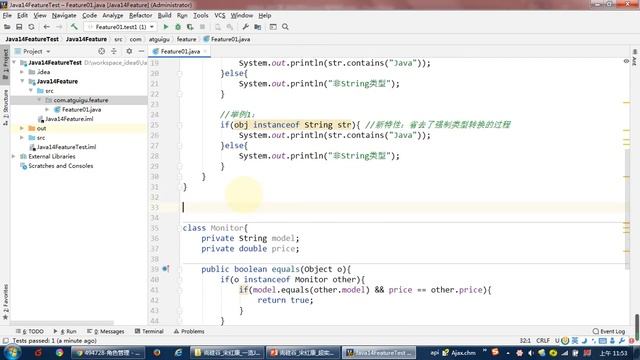Screen dimensions: 640x360
Task: Expand the Feature01.java tree node
Action: (x=47, y=109)
